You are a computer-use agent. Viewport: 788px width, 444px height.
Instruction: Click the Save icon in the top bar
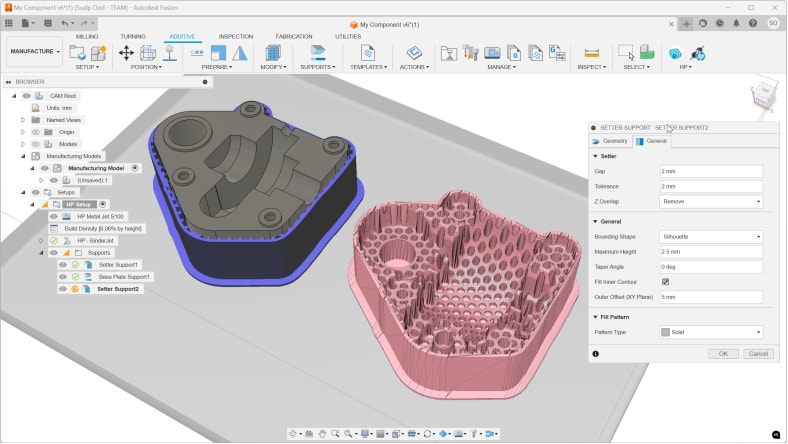[x=48, y=23]
